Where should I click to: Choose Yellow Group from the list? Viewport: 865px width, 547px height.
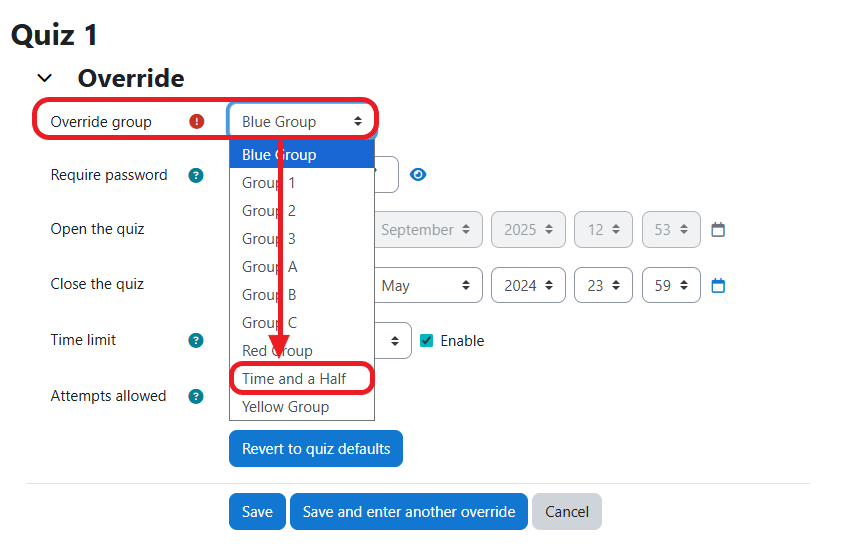pyautogui.click(x=285, y=407)
